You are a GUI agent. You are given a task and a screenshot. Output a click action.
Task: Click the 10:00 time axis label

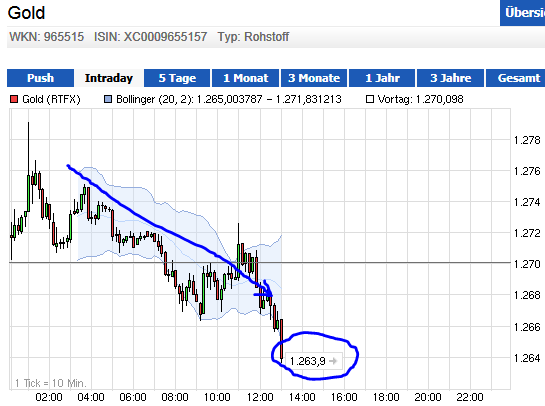pos(217,397)
